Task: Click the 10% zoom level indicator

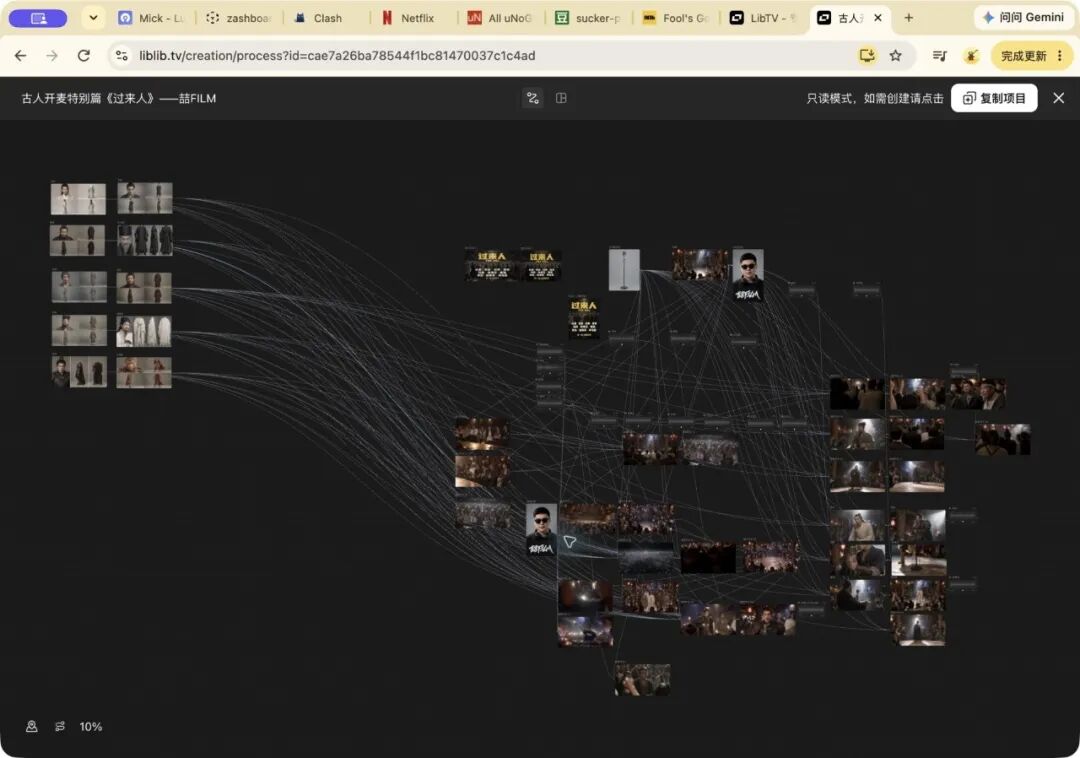Action: point(91,726)
